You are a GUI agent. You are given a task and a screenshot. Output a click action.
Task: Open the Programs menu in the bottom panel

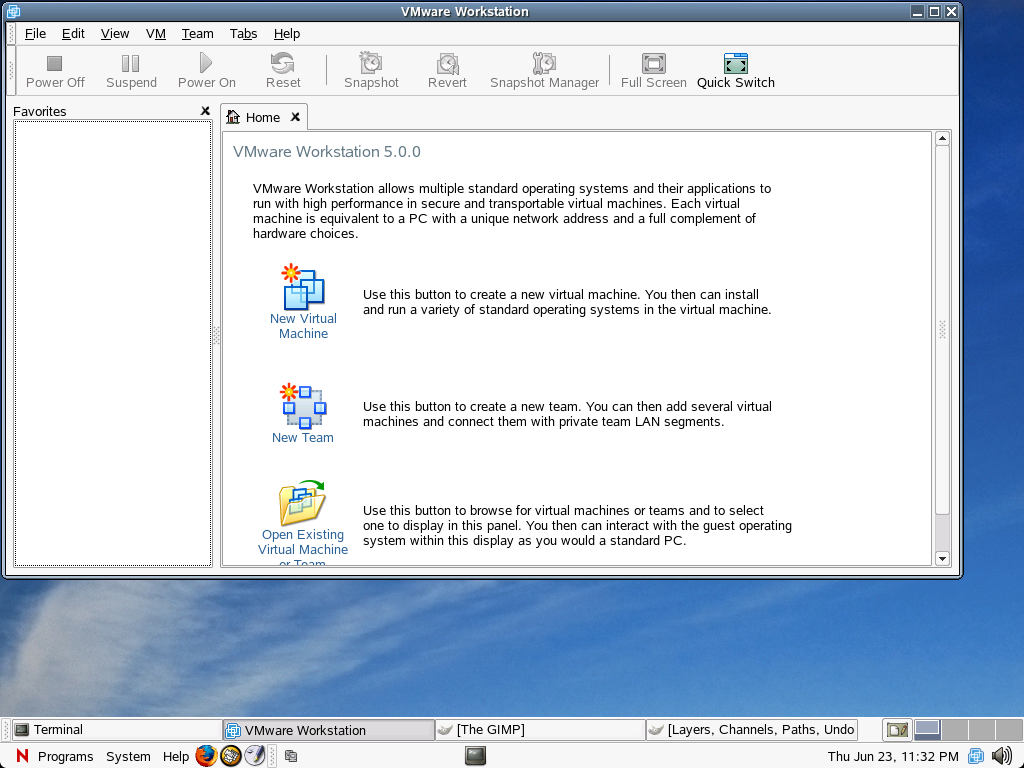[x=65, y=757]
